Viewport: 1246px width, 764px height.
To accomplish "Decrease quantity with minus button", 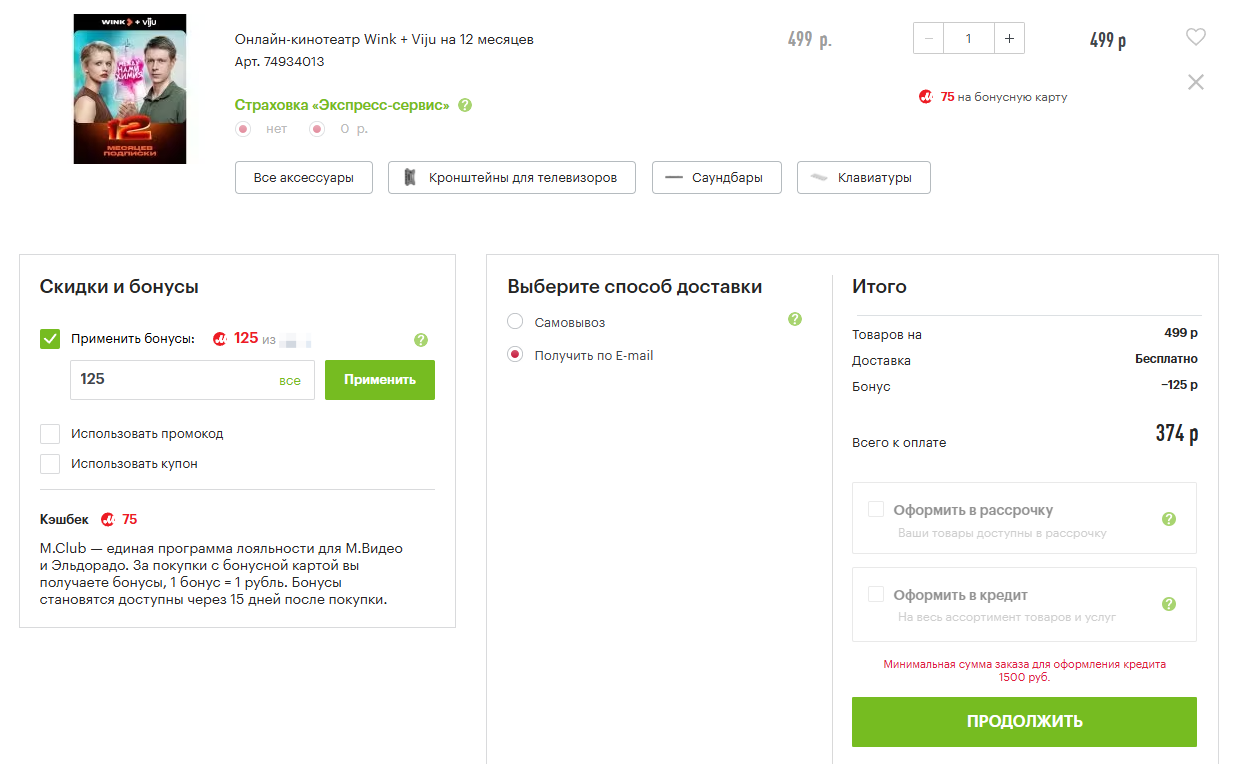I will [929, 39].
